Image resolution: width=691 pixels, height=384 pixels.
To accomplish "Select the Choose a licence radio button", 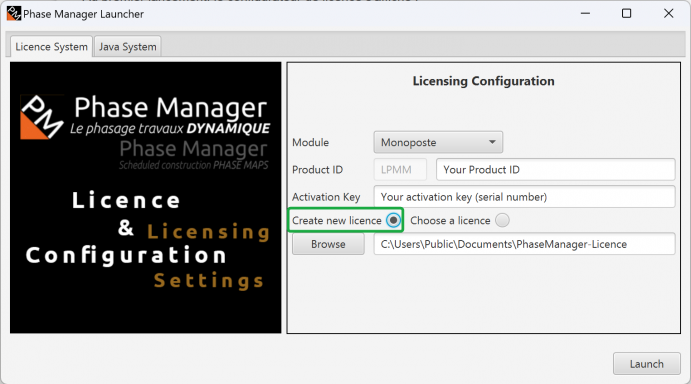I will click(502, 220).
